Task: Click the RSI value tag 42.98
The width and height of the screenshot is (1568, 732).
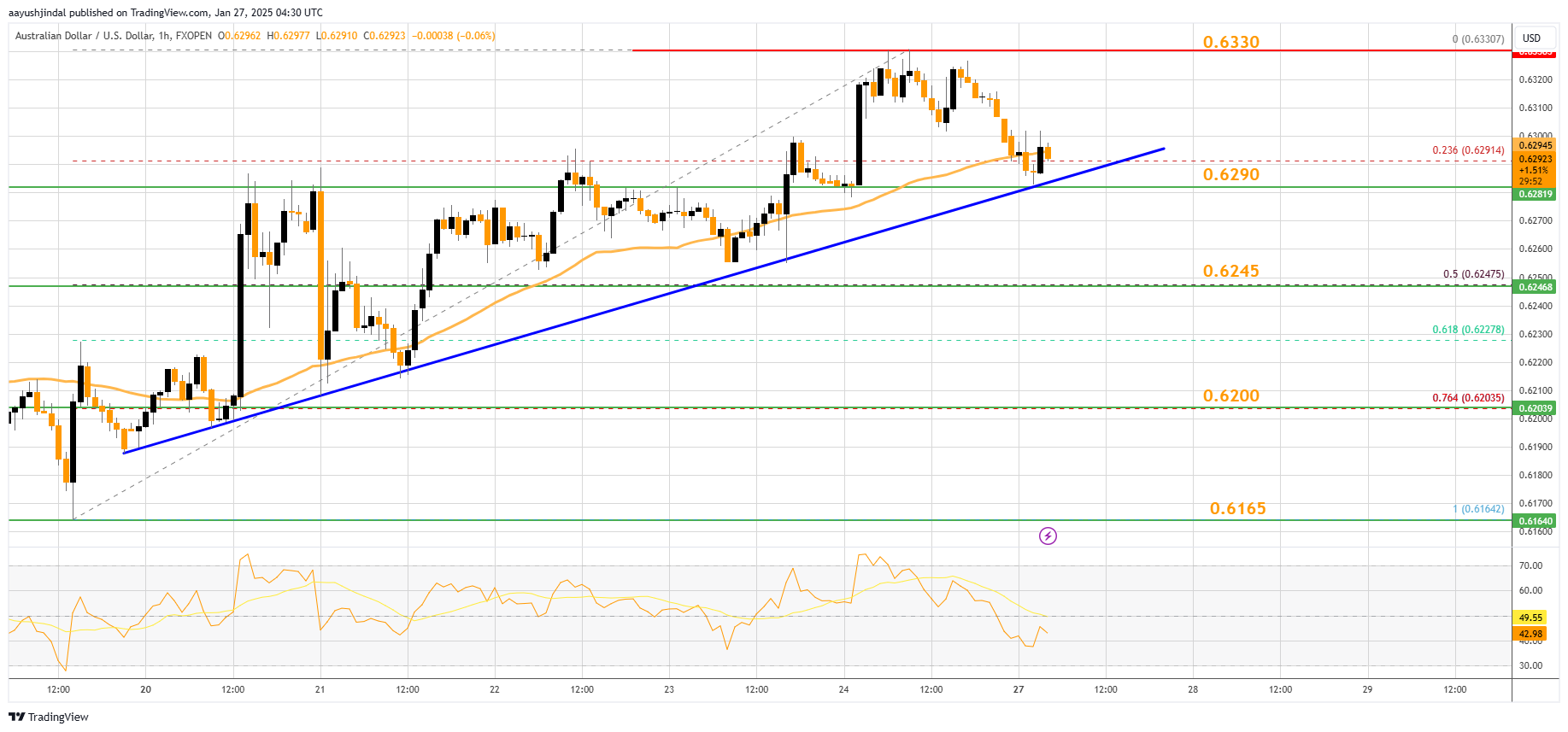Action: pos(1530,634)
